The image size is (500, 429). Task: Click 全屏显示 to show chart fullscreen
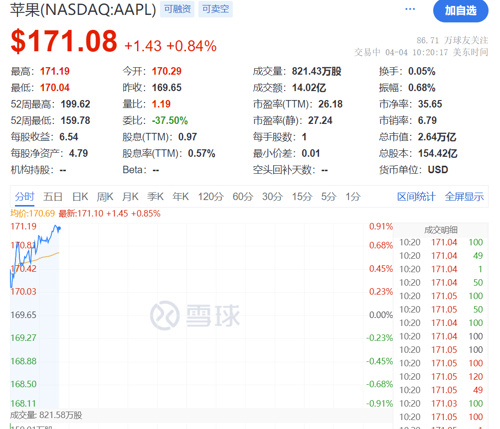point(464,197)
